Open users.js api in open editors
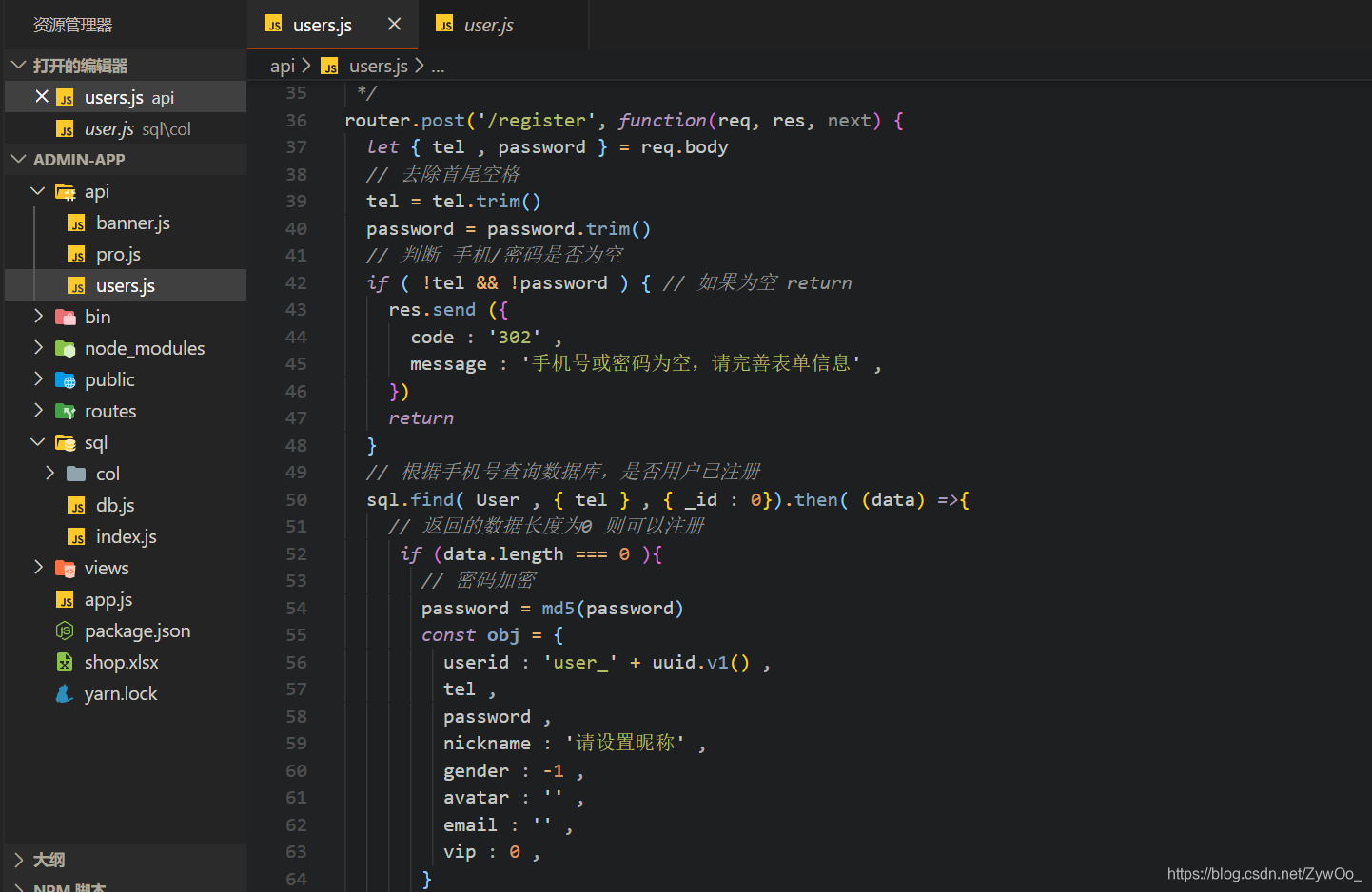1372x892 pixels. [x=126, y=97]
